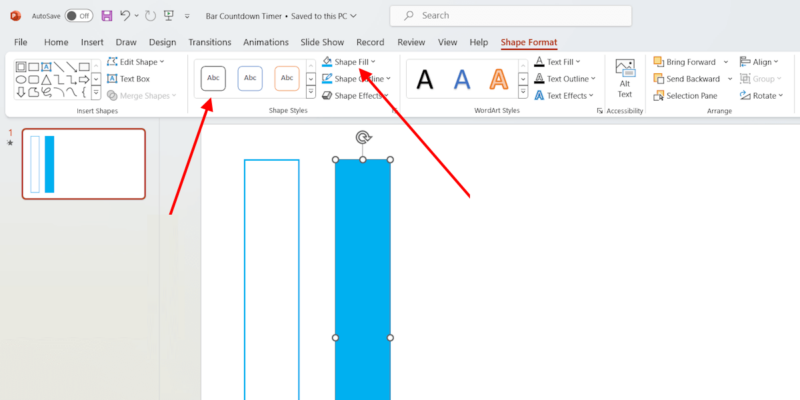
Task: Apply the blue WordArt style
Action: click(462, 80)
